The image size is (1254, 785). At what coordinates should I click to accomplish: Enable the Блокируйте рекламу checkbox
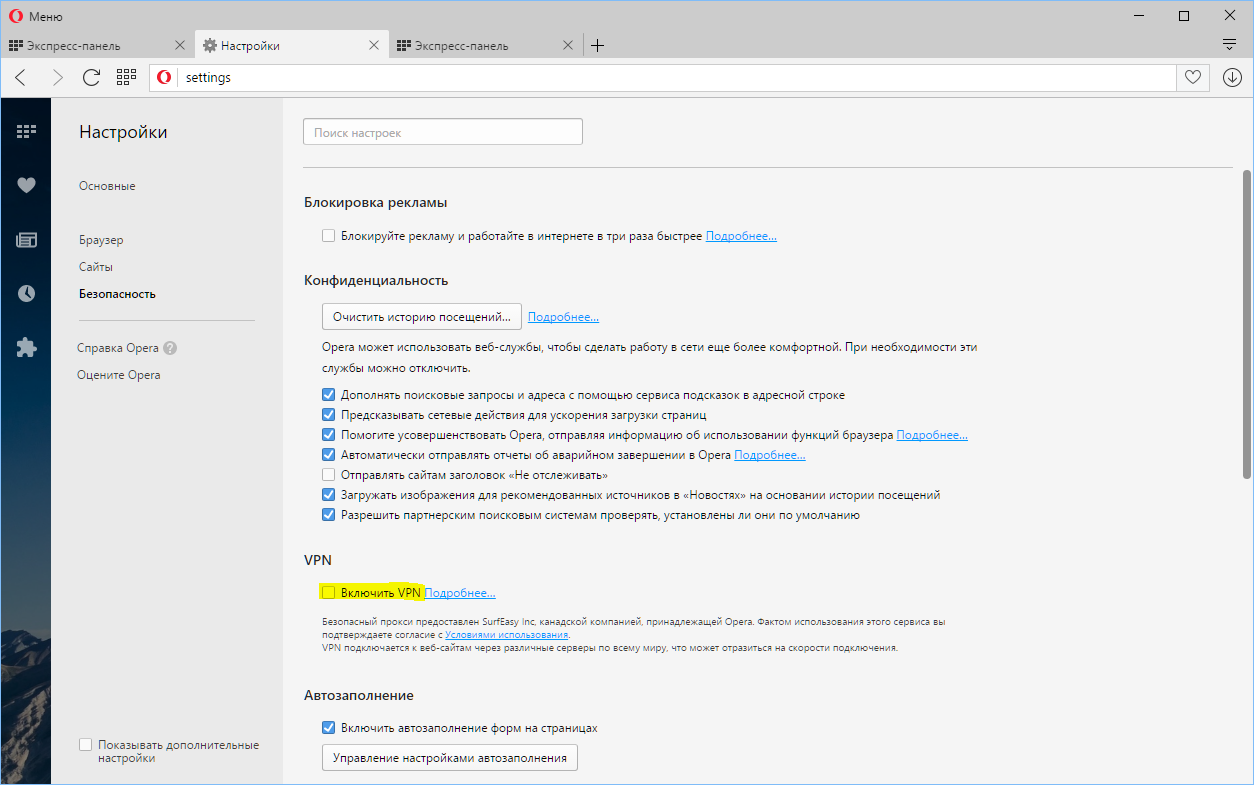(328, 236)
